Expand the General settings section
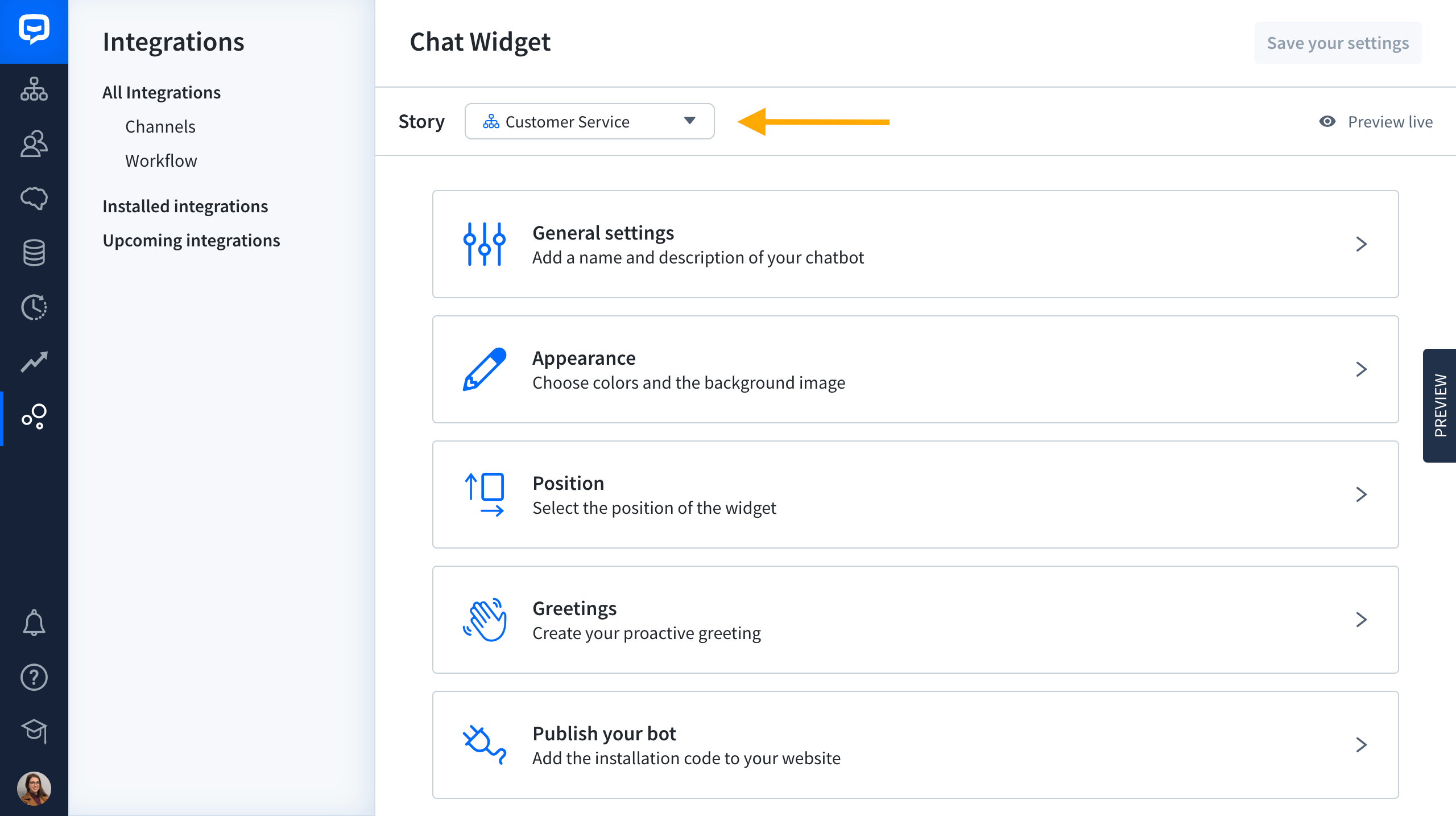This screenshot has height=816, width=1456. tap(915, 244)
